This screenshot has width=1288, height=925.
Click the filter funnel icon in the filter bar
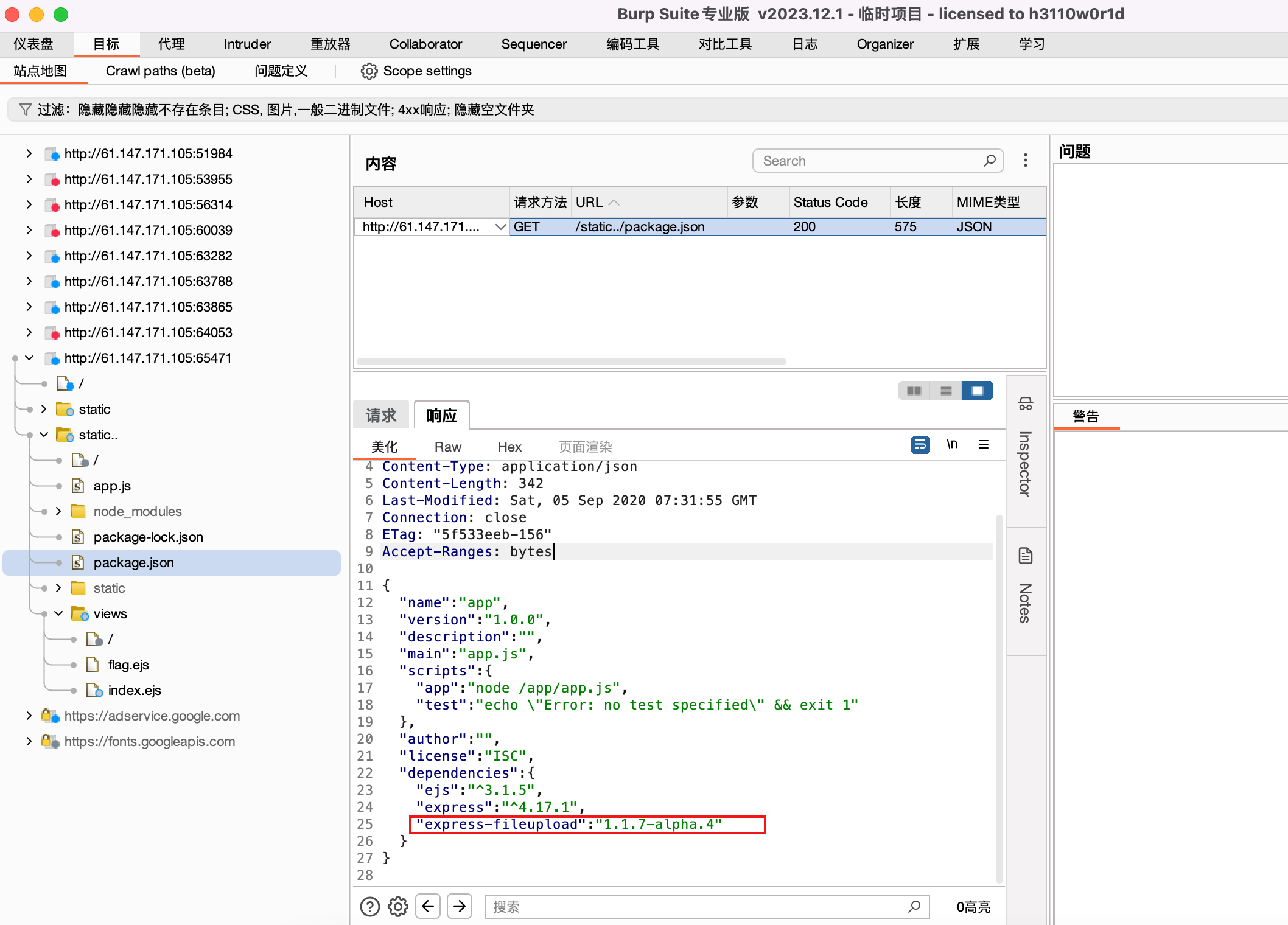coord(25,110)
